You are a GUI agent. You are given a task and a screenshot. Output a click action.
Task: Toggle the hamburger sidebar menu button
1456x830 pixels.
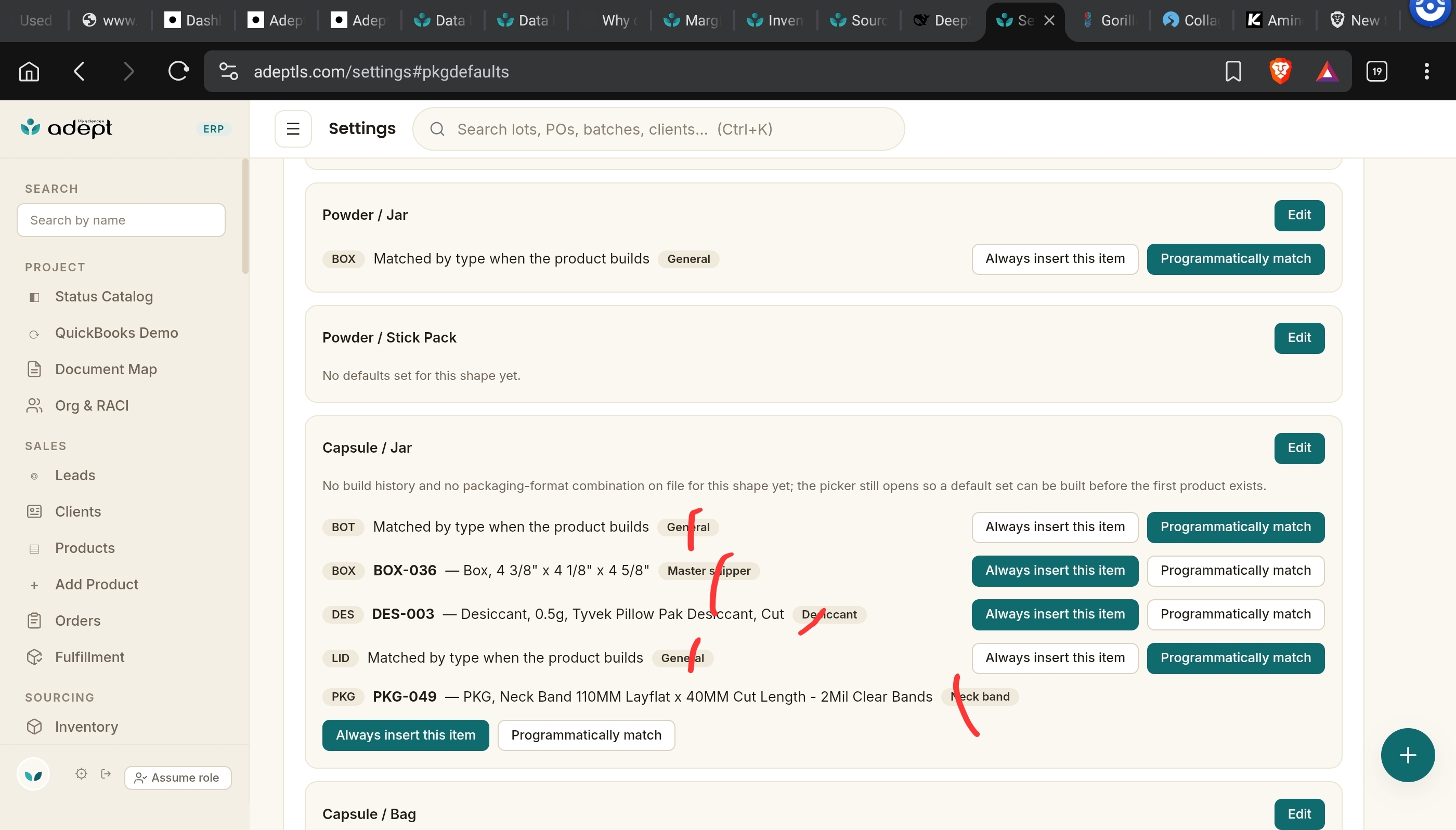point(293,129)
